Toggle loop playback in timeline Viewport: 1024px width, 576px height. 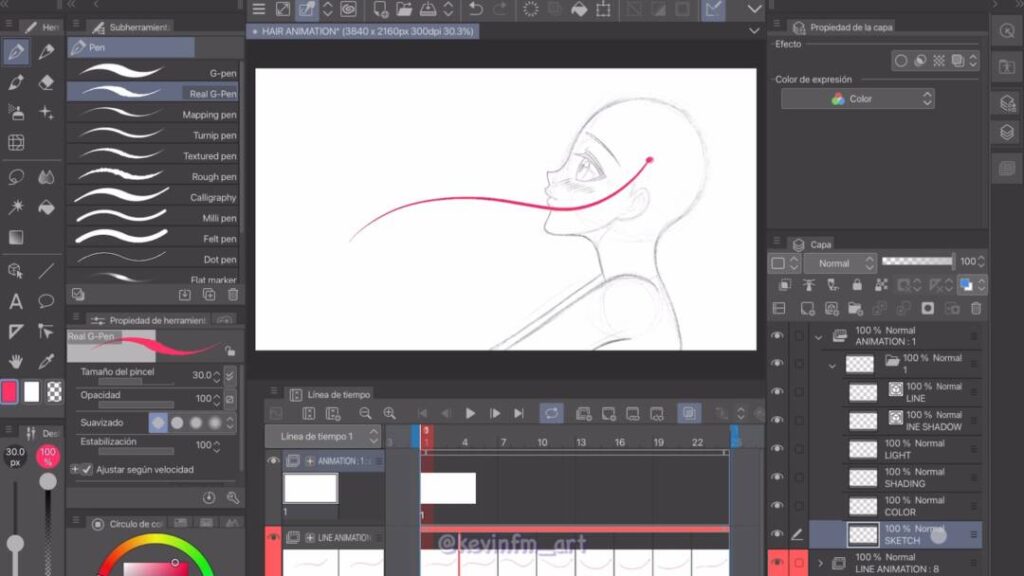551,413
